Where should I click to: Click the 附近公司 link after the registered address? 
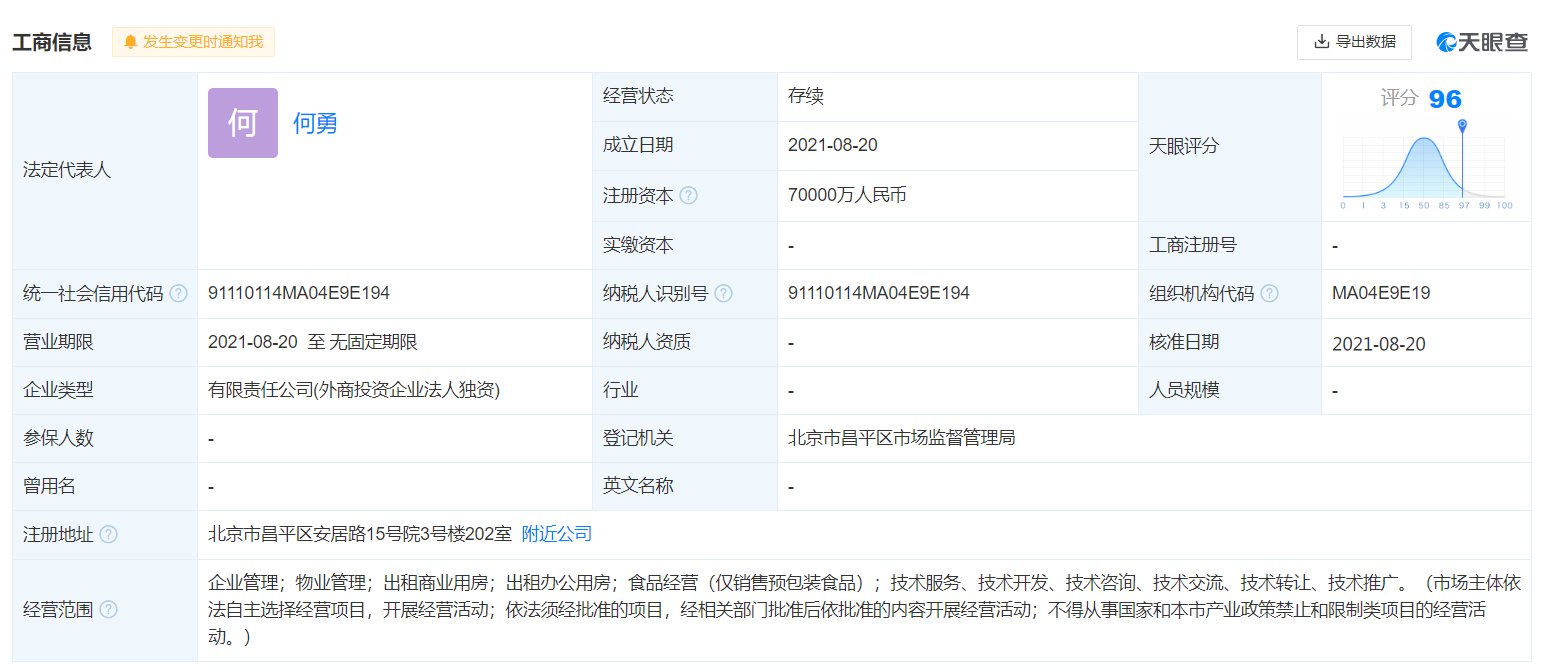[x=556, y=533]
